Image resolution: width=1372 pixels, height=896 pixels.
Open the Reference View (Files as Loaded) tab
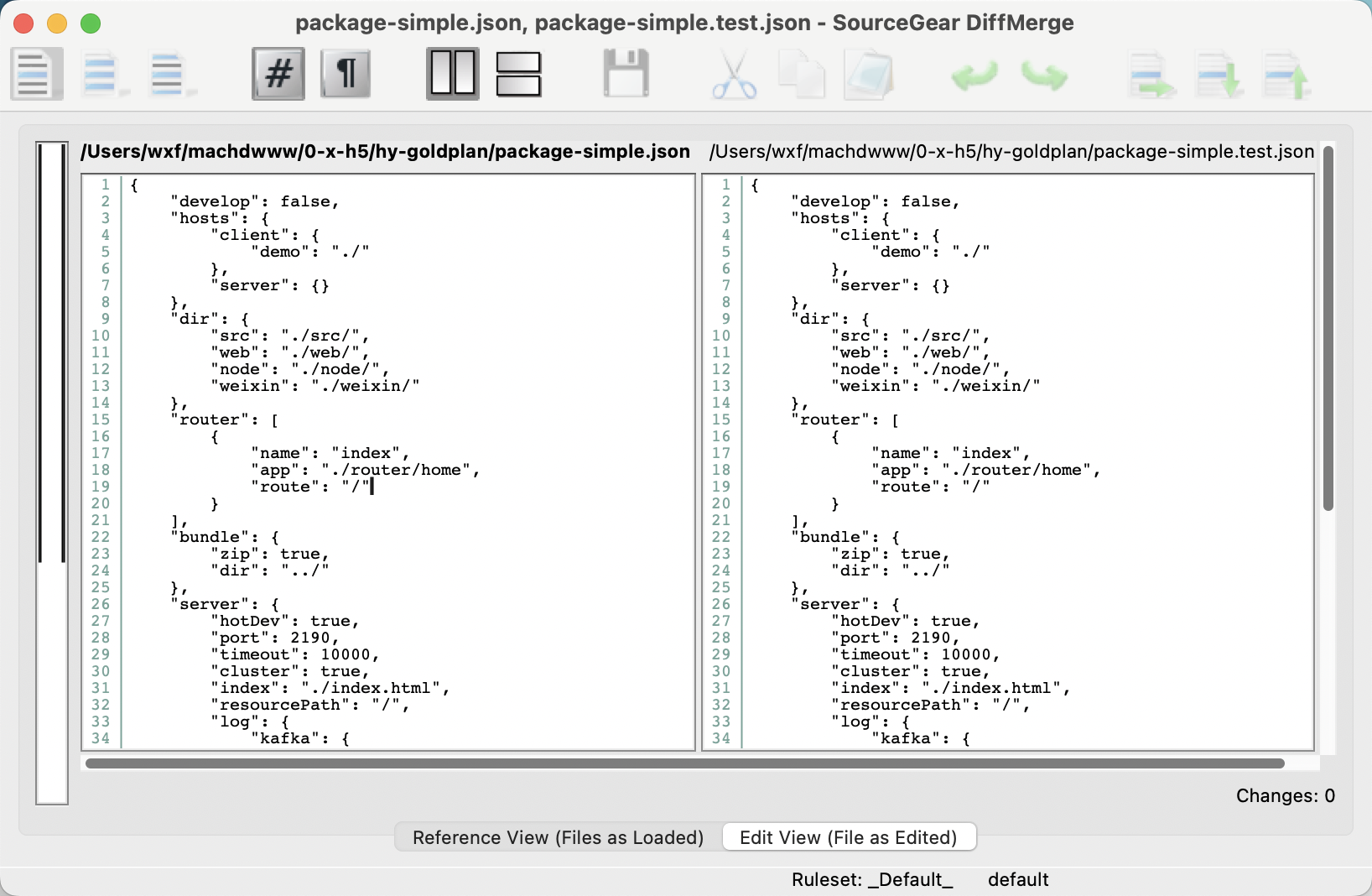coord(558,837)
